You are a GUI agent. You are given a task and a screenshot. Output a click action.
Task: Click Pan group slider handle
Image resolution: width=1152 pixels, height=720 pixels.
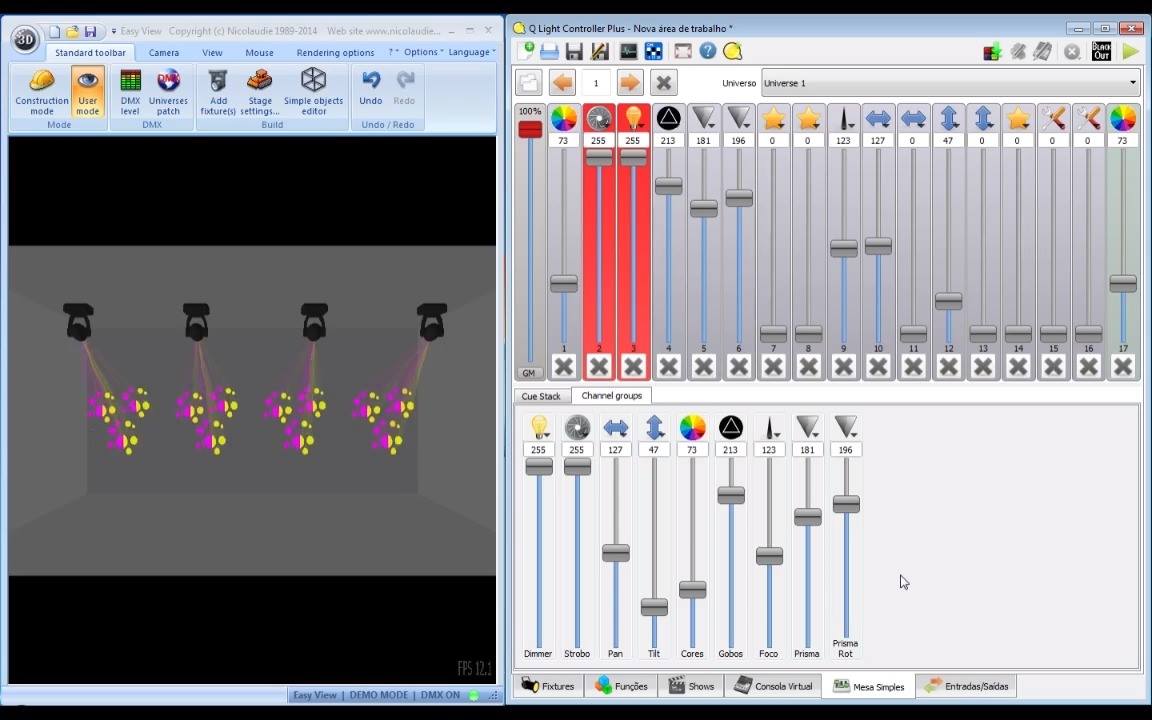point(616,552)
